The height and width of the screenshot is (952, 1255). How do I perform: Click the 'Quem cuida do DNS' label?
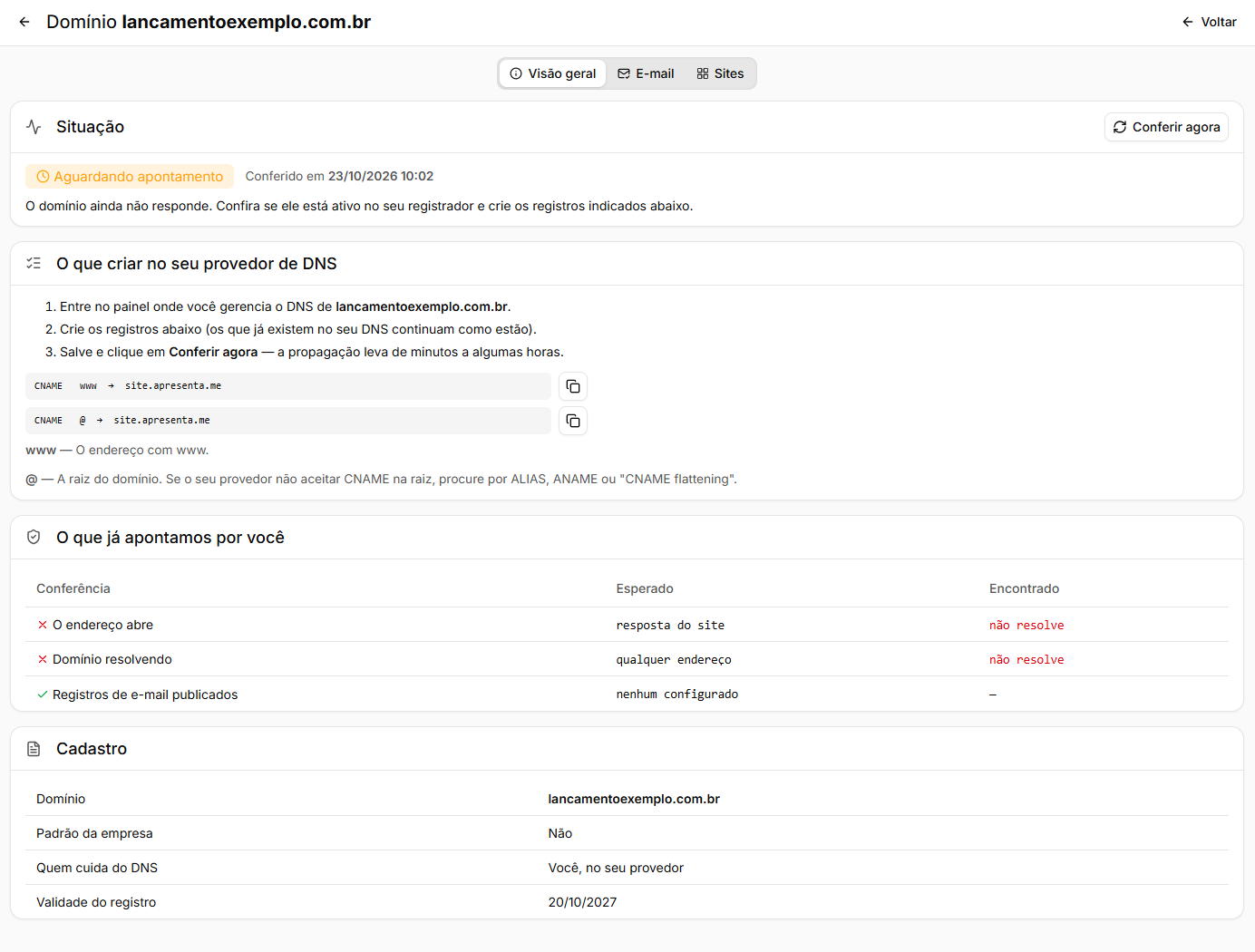point(97,868)
